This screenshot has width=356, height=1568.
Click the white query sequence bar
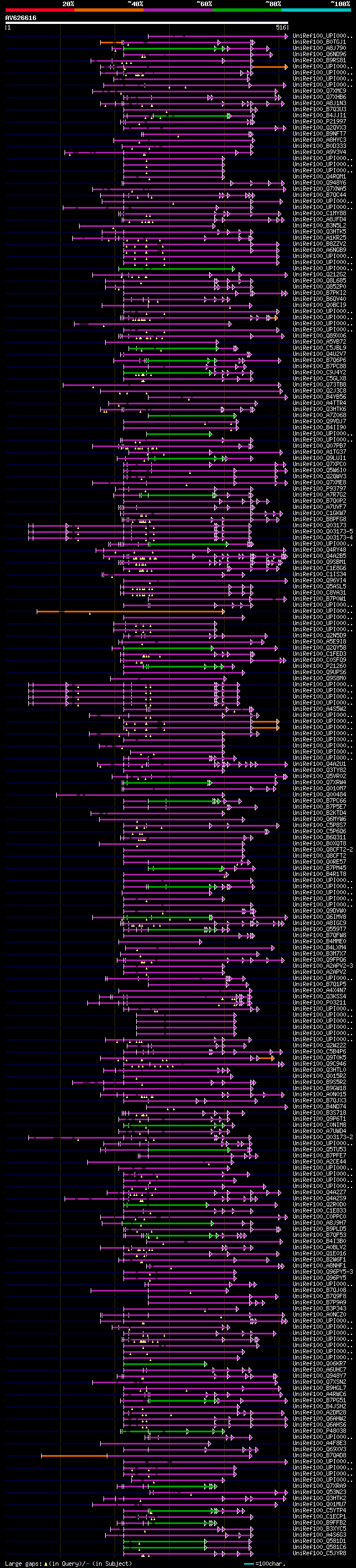[x=147, y=23]
